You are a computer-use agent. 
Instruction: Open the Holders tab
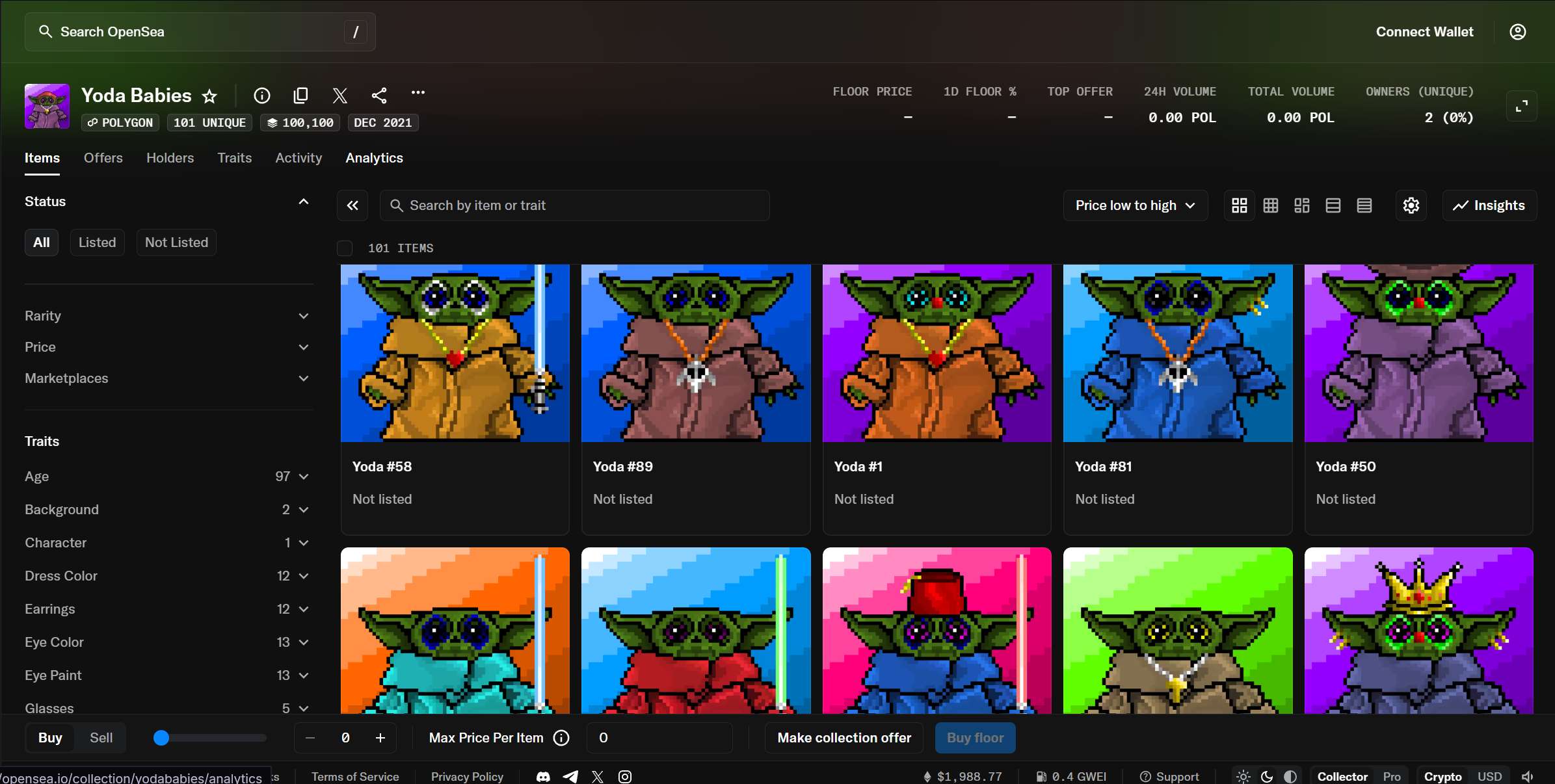click(x=170, y=158)
